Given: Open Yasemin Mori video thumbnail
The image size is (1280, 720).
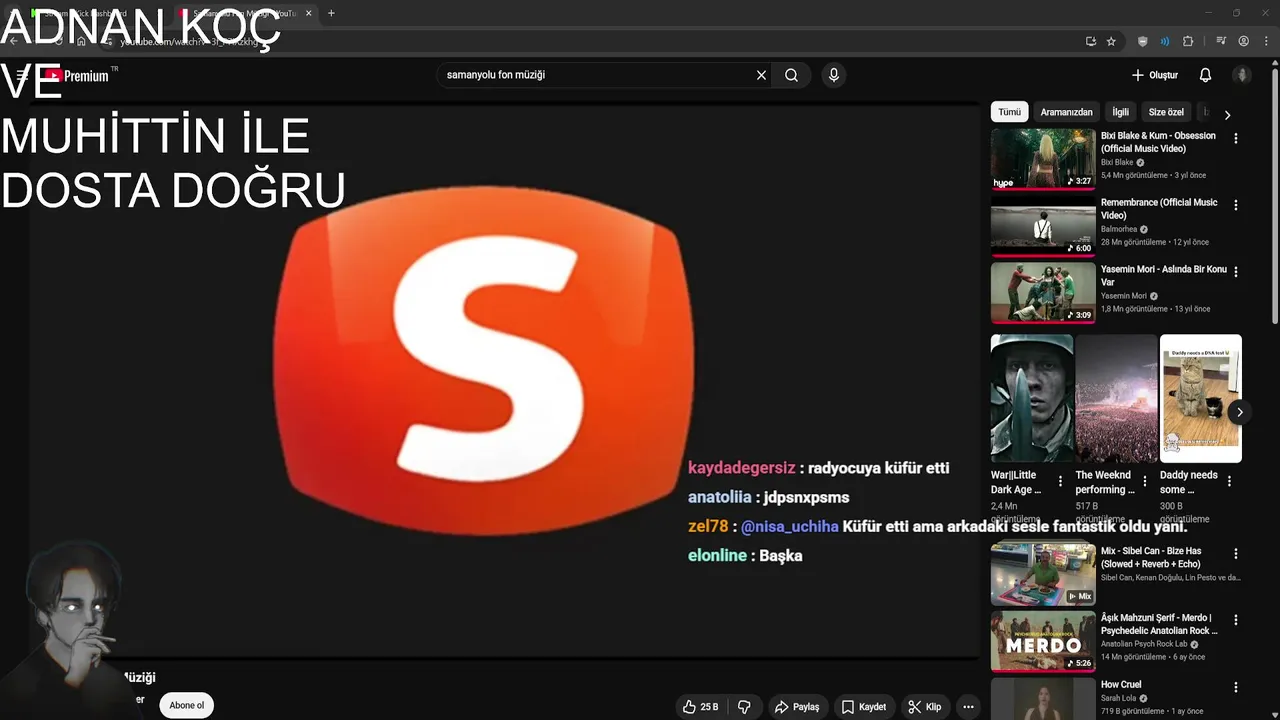Looking at the screenshot, I should click(x=1043, y=292).
